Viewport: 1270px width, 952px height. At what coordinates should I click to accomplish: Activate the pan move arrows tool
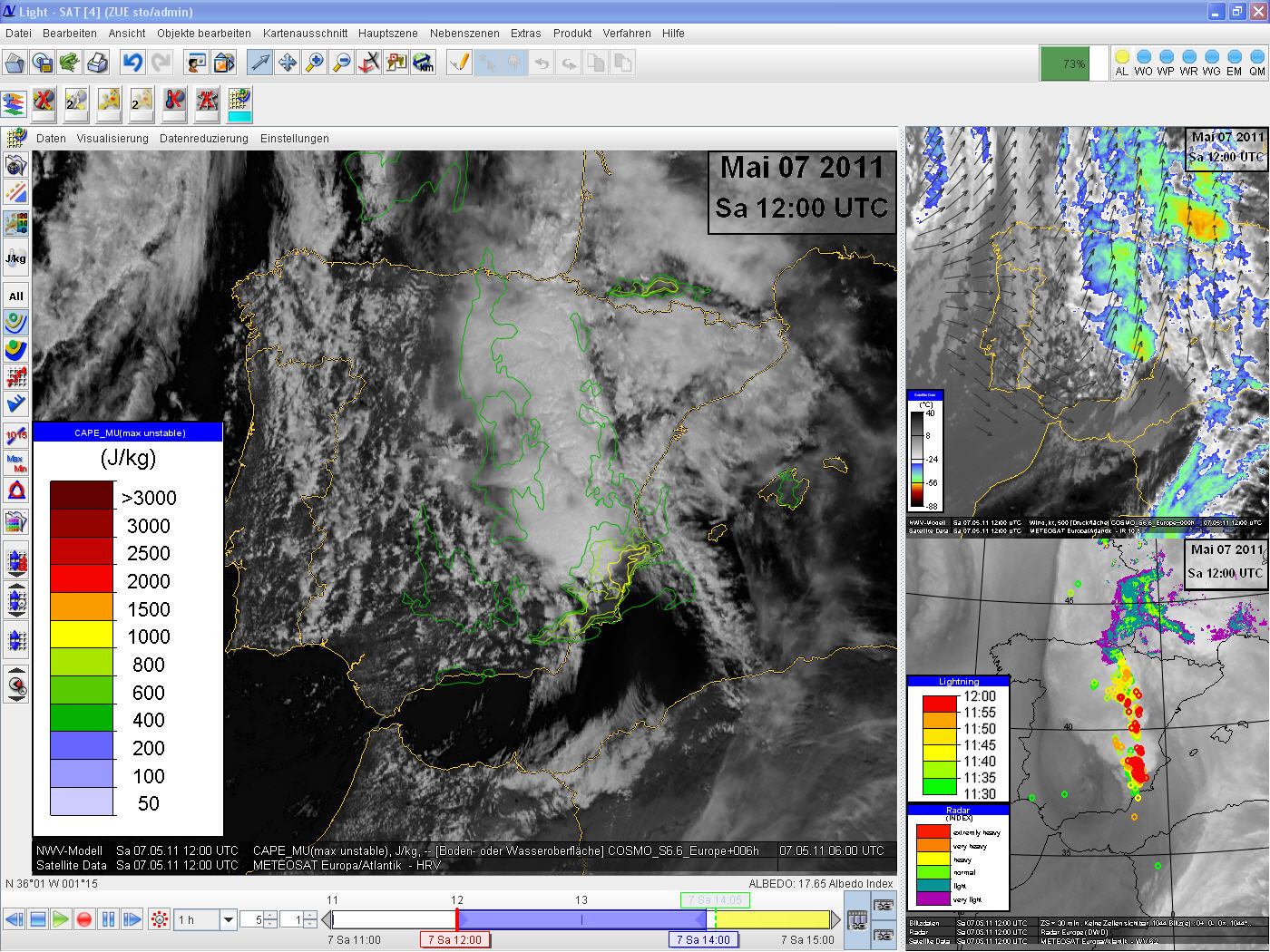tap(287, 63)
